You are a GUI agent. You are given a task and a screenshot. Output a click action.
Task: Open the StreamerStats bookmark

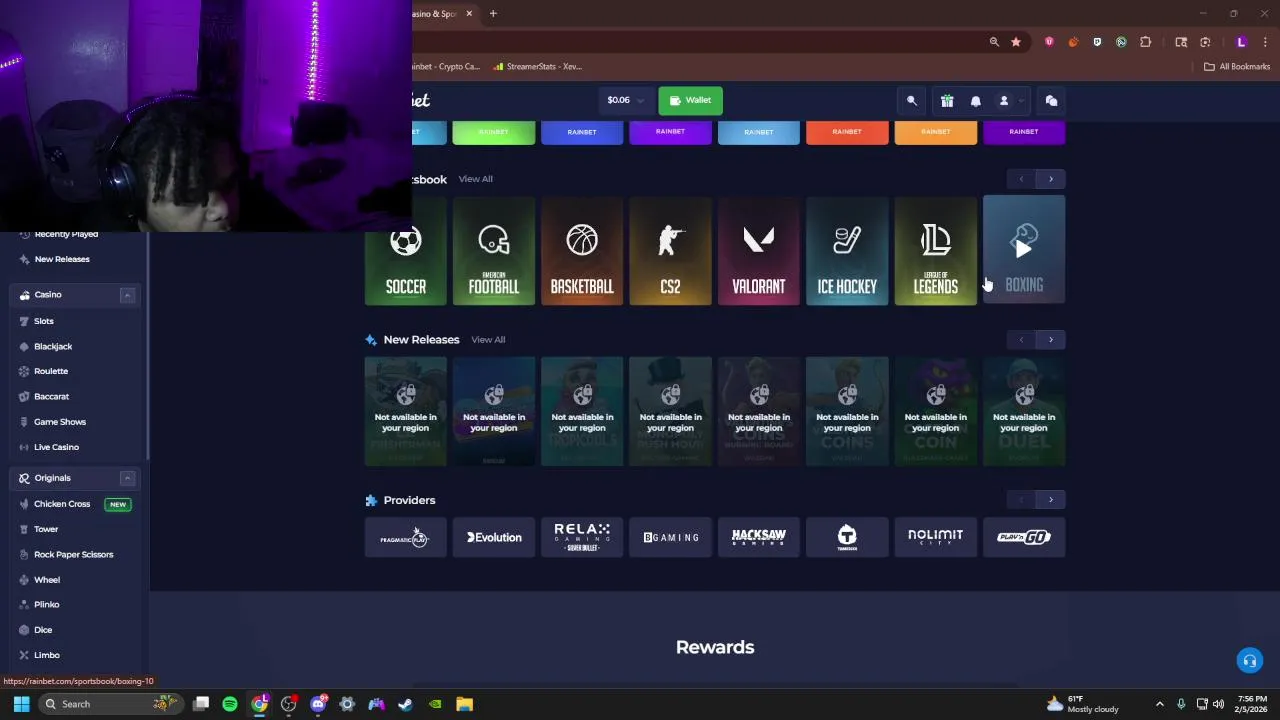[x=537, y=67]
